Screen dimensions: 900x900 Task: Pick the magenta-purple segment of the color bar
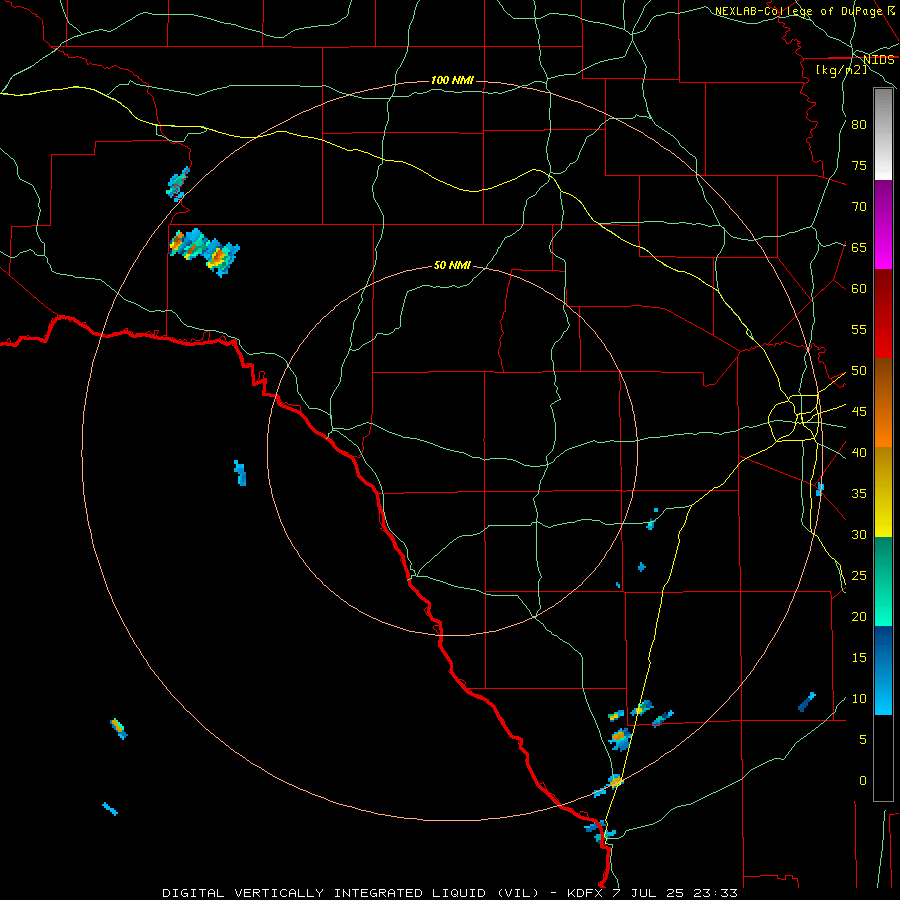pyautogui.click(x=883, y=225)
